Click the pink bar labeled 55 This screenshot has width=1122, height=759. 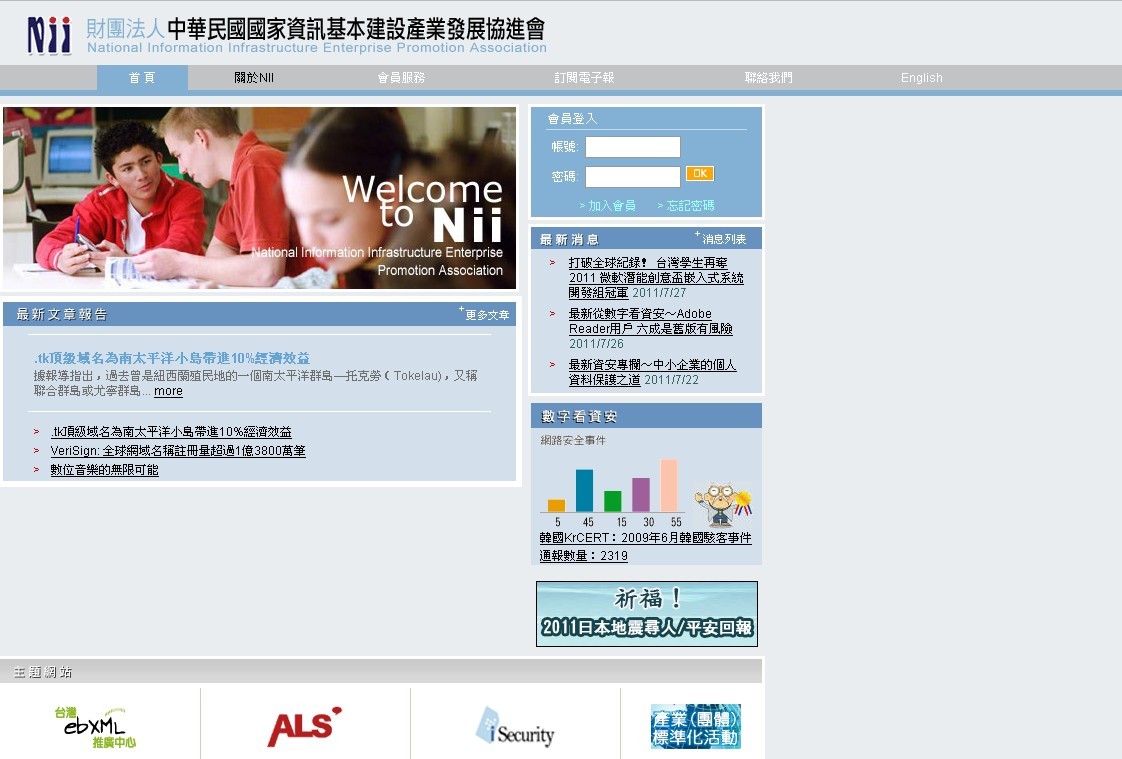tap(669, 486)
